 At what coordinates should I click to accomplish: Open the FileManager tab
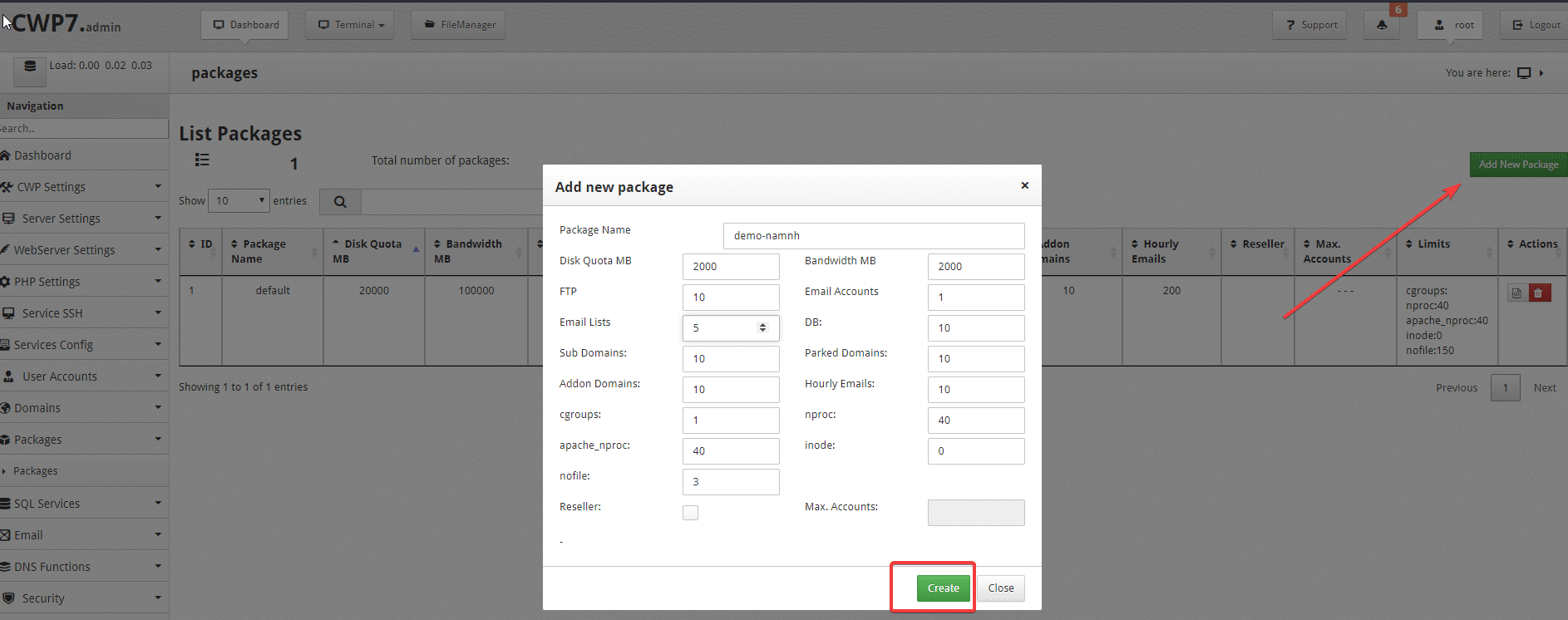coord(458,25)
